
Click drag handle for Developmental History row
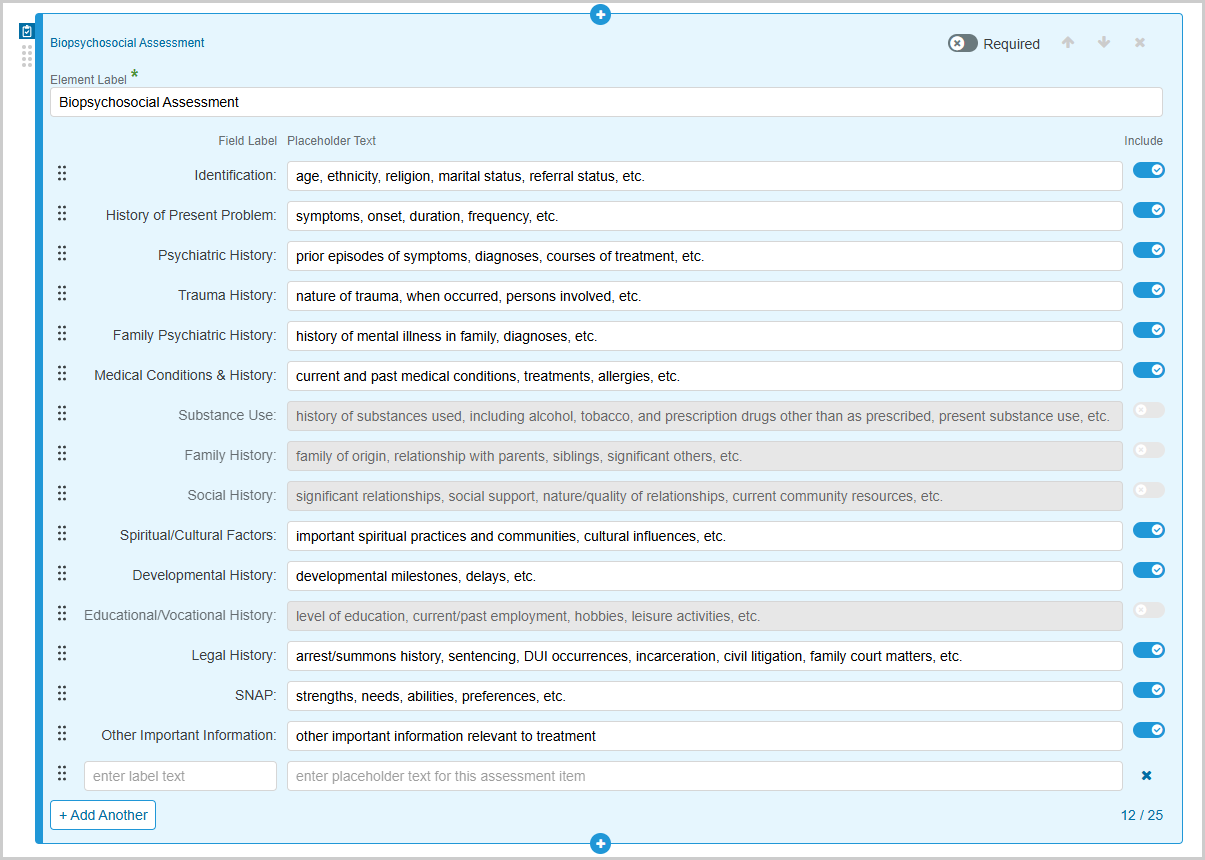click(62, 573)
